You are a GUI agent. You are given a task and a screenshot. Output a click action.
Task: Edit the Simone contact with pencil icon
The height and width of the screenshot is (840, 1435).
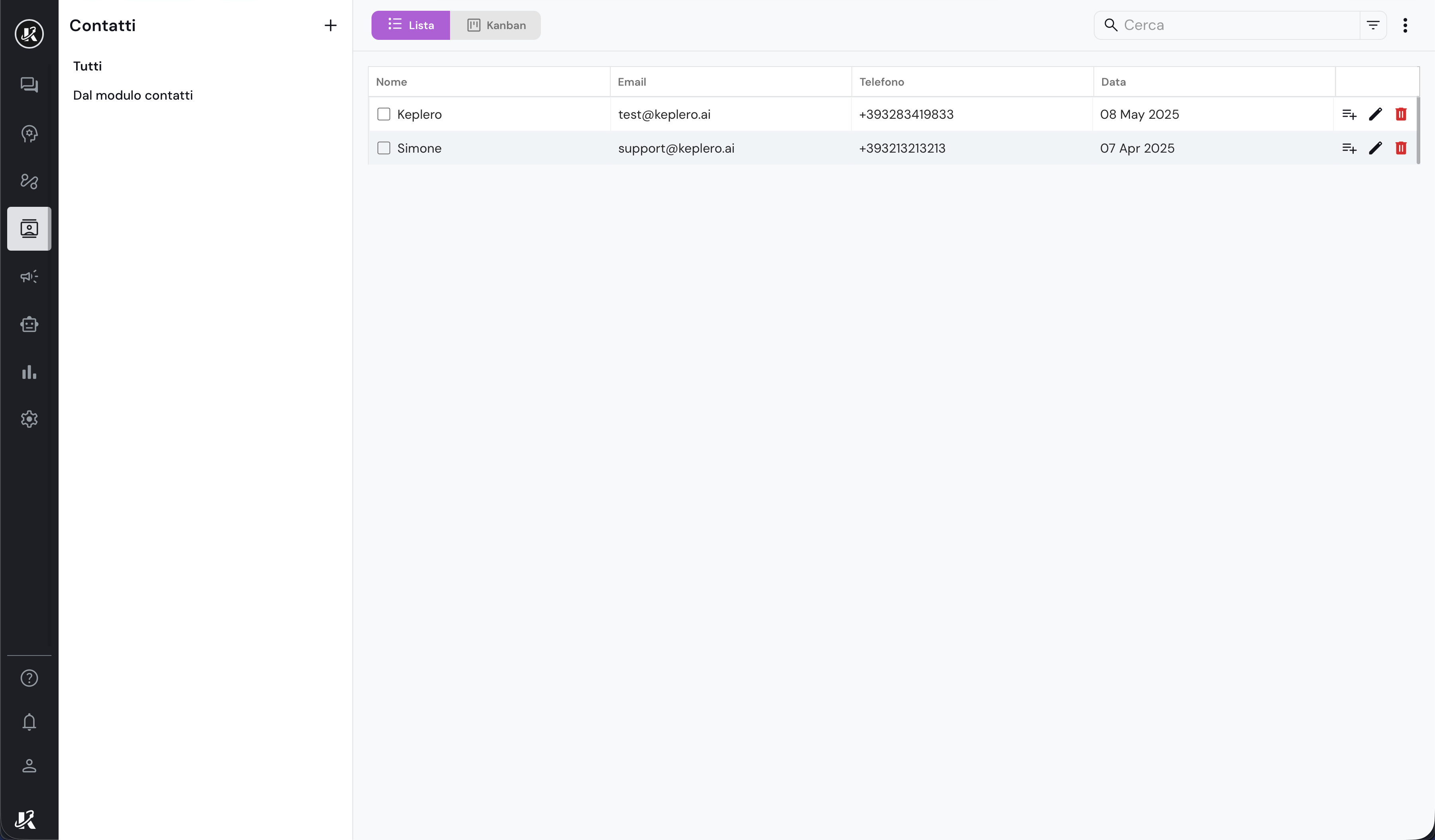click(1375, 149)
